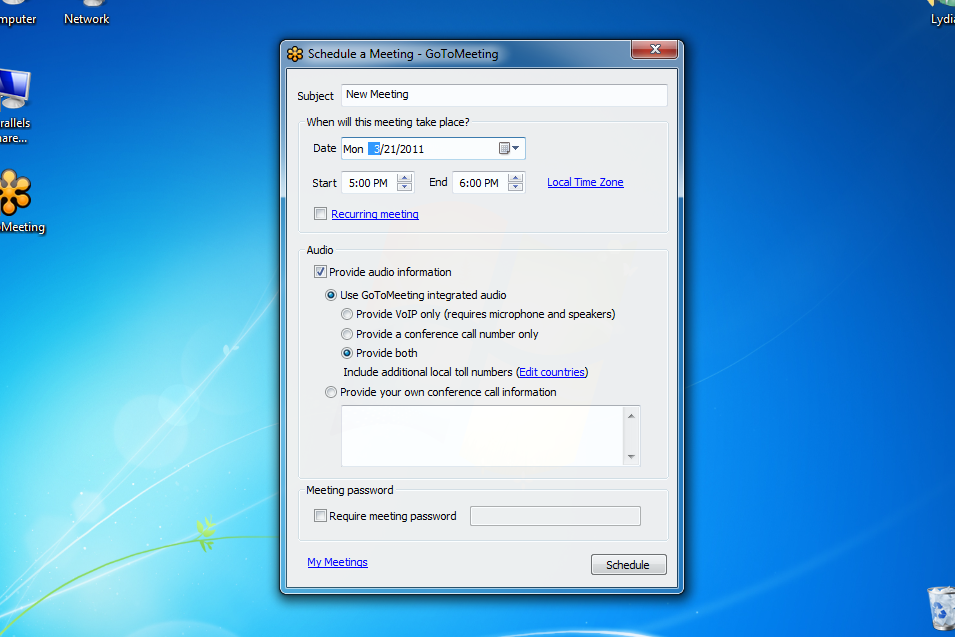Open the Edit countries link

[552, 372]
